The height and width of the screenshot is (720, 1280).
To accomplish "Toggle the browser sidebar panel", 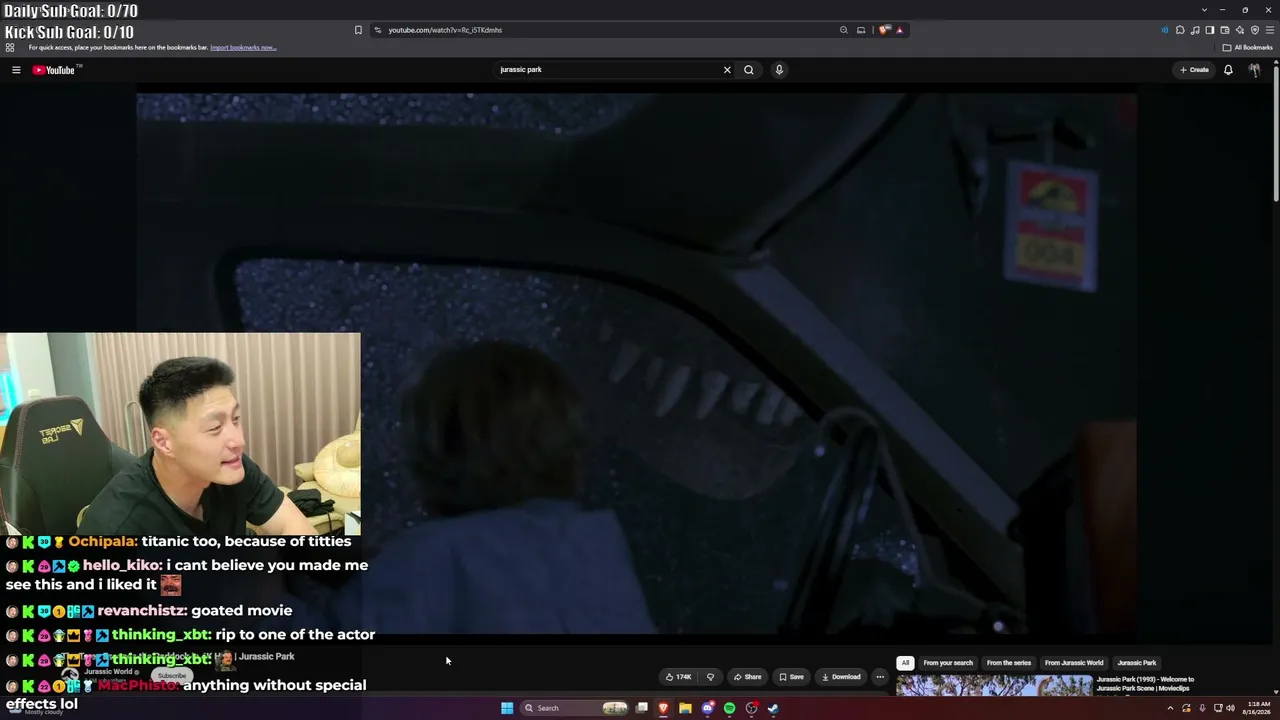I will point(1210,30).
